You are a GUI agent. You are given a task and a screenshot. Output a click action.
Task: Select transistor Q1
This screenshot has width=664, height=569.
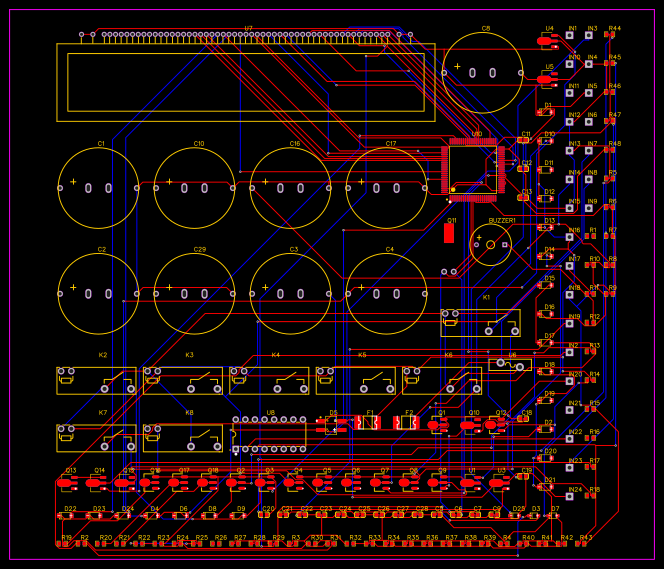[x=438, y=425]
